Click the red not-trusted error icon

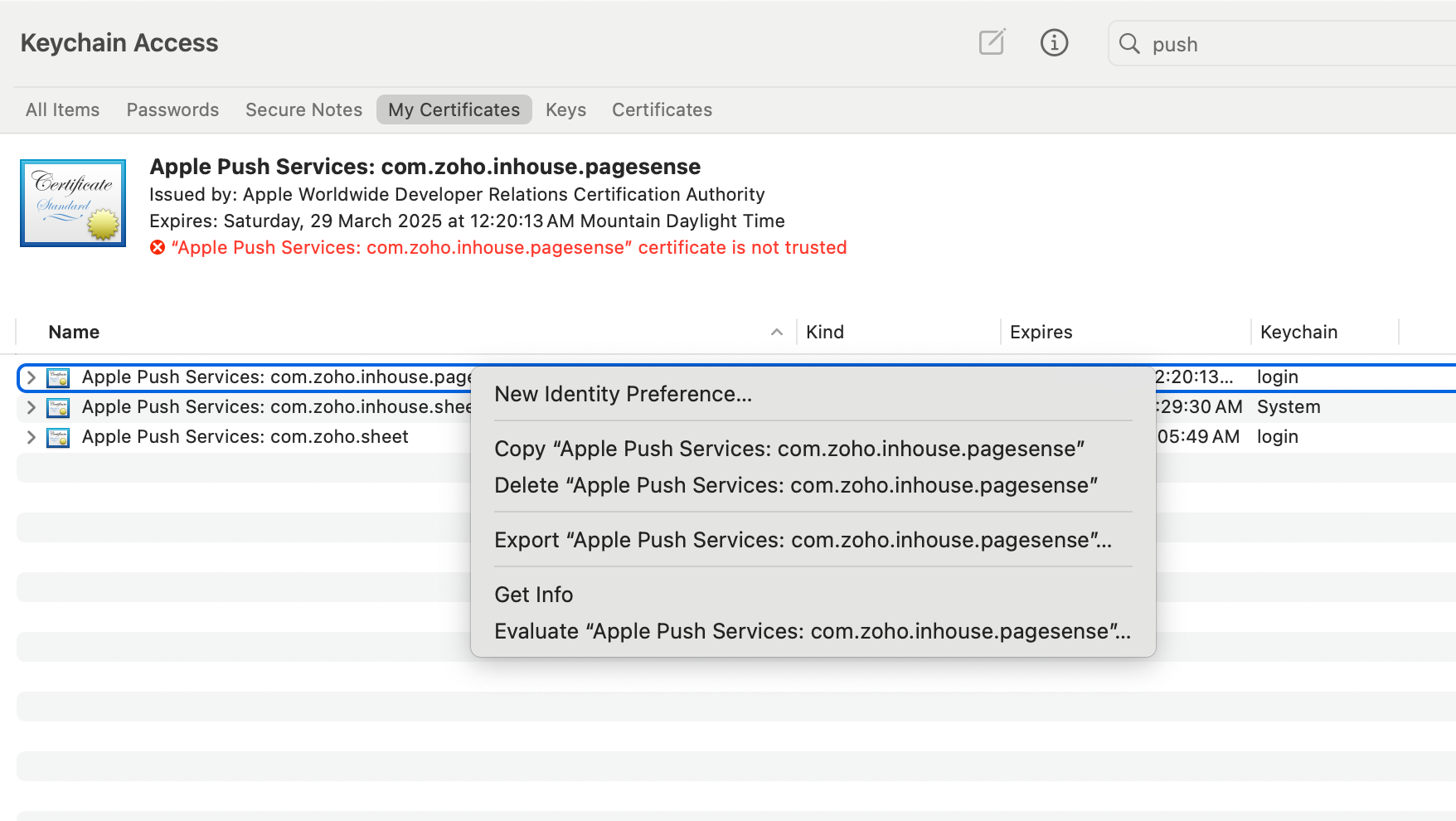[x=158, y=248]
